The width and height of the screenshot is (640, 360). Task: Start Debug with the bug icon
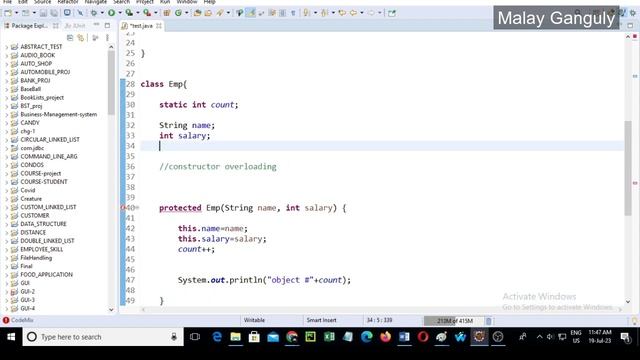tap(94, 13)
